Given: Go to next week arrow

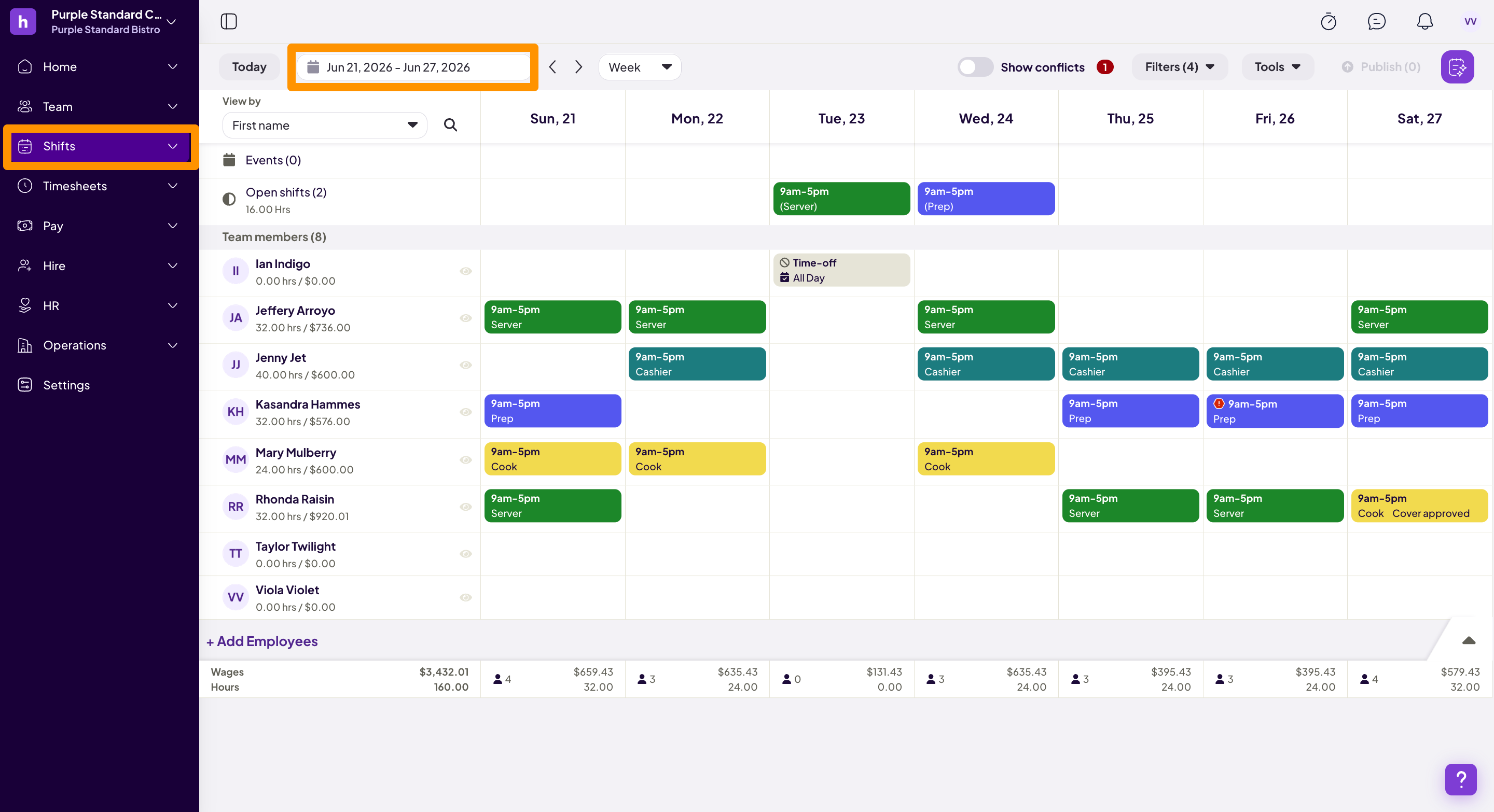Looking at the screenshot, I should click(578, 67).
